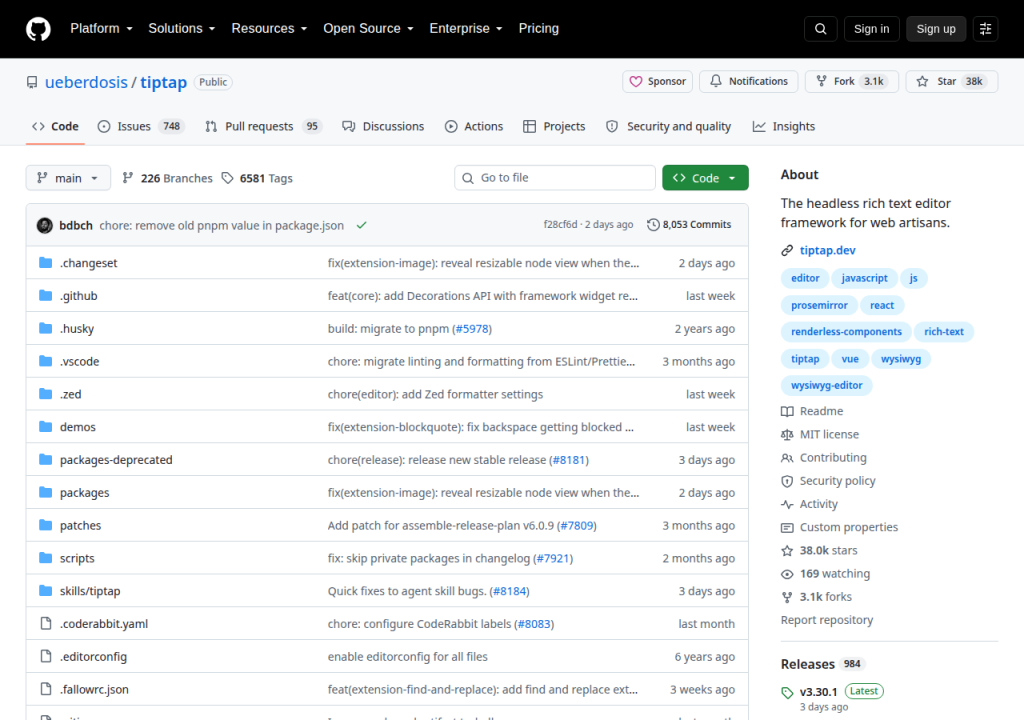
Task: Click the .github folder icon
Action: 45,295
